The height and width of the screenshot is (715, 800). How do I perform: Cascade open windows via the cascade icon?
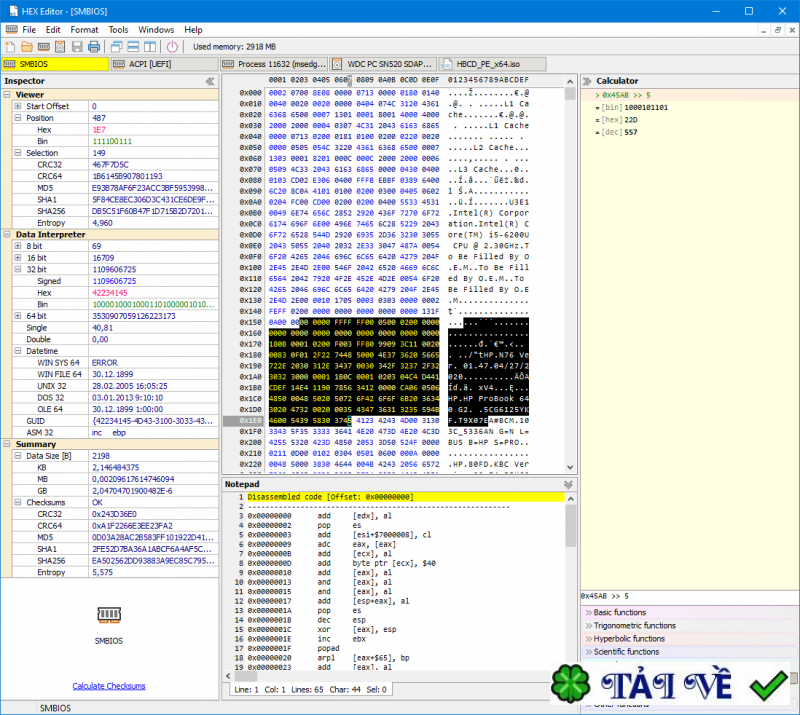(x=115, y=46)
